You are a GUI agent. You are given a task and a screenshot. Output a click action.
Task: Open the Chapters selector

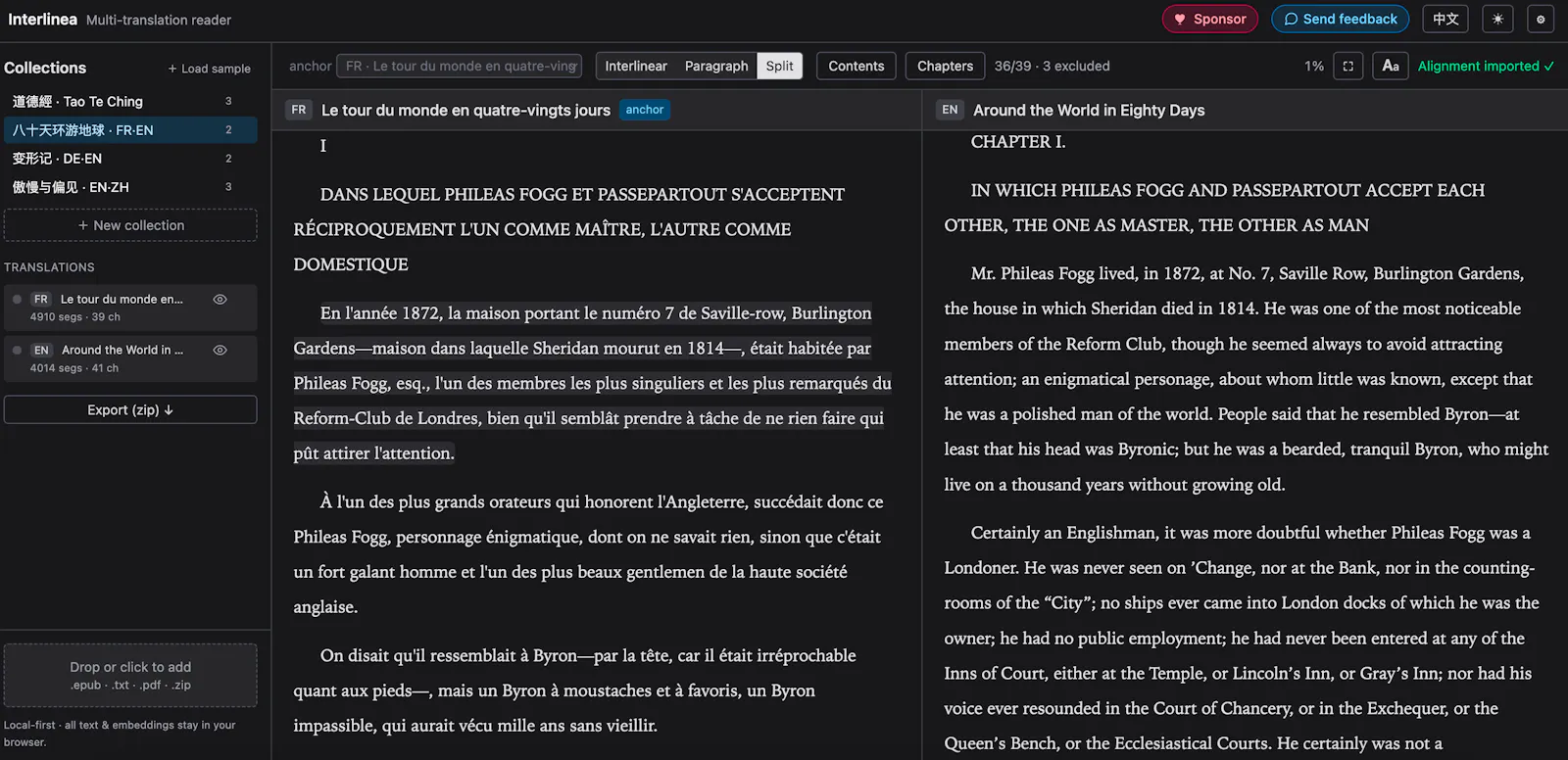pyautogui.click(x=946, y=67)
